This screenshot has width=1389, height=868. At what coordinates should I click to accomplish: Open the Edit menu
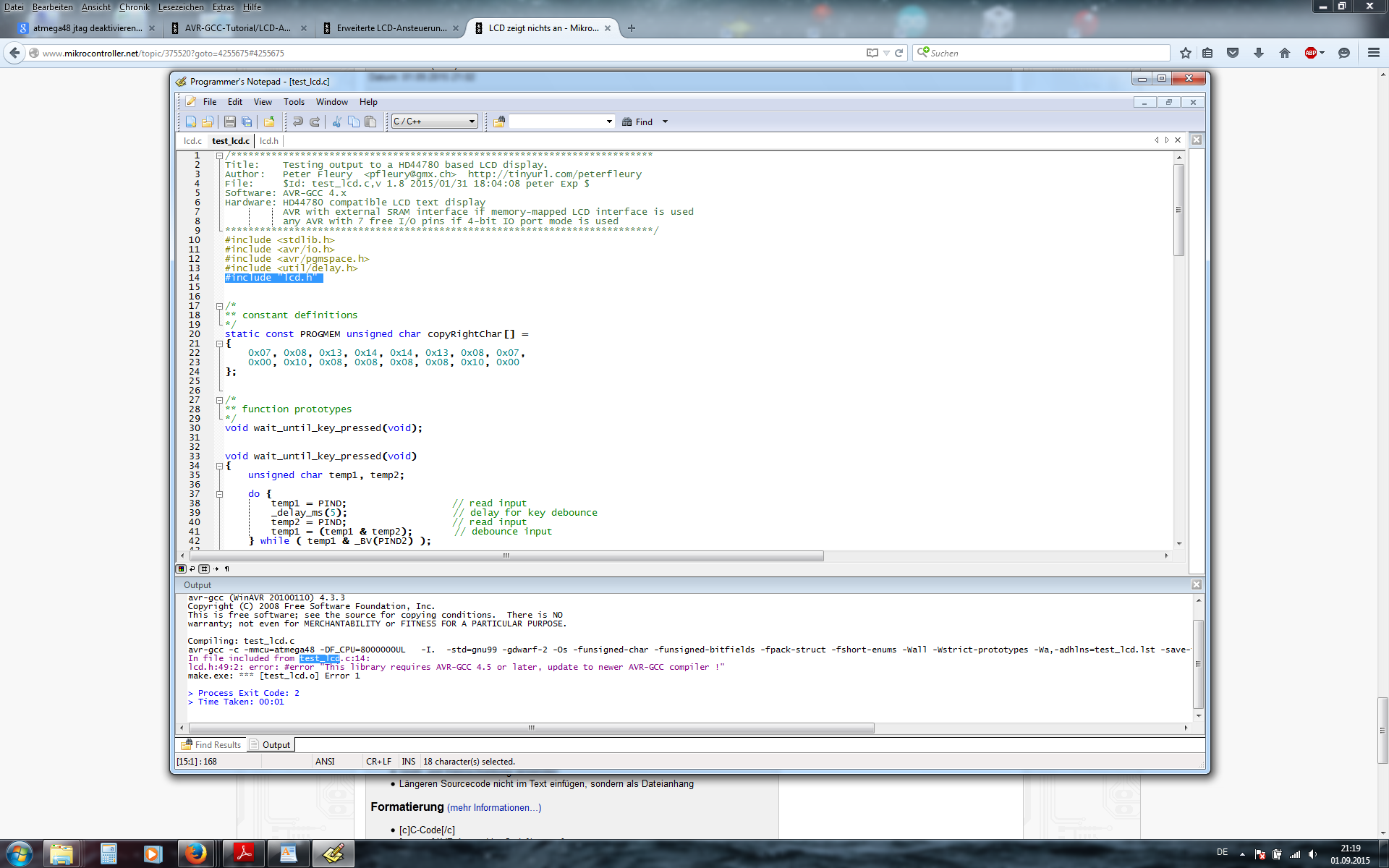point(235,102)
